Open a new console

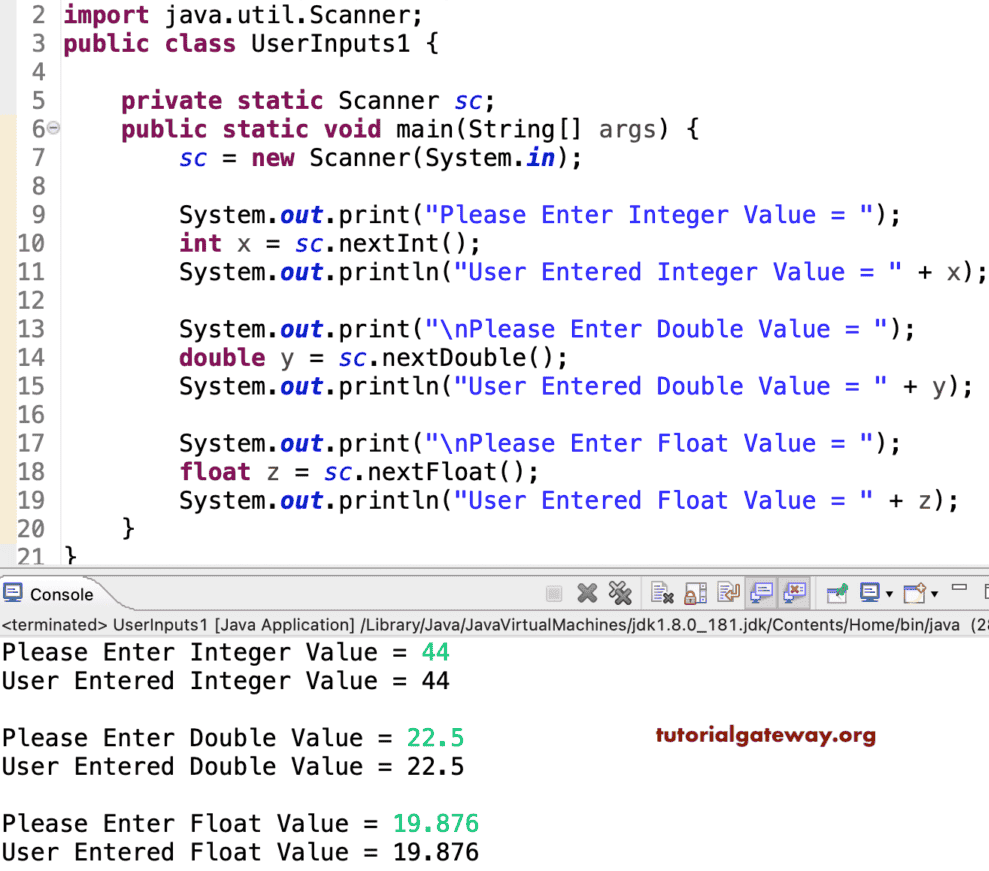pos(915,593)
